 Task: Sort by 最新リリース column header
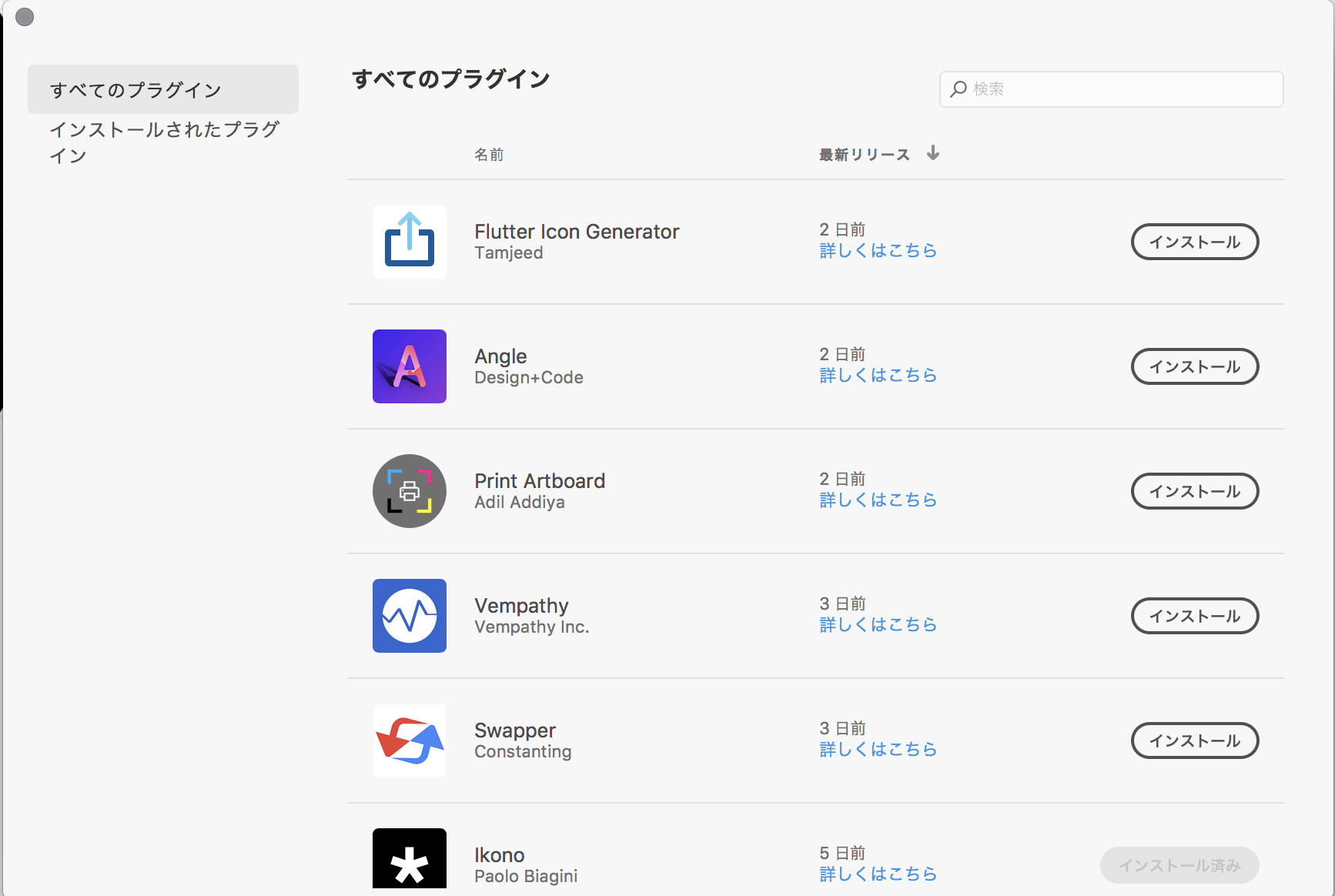coord(864,155)
